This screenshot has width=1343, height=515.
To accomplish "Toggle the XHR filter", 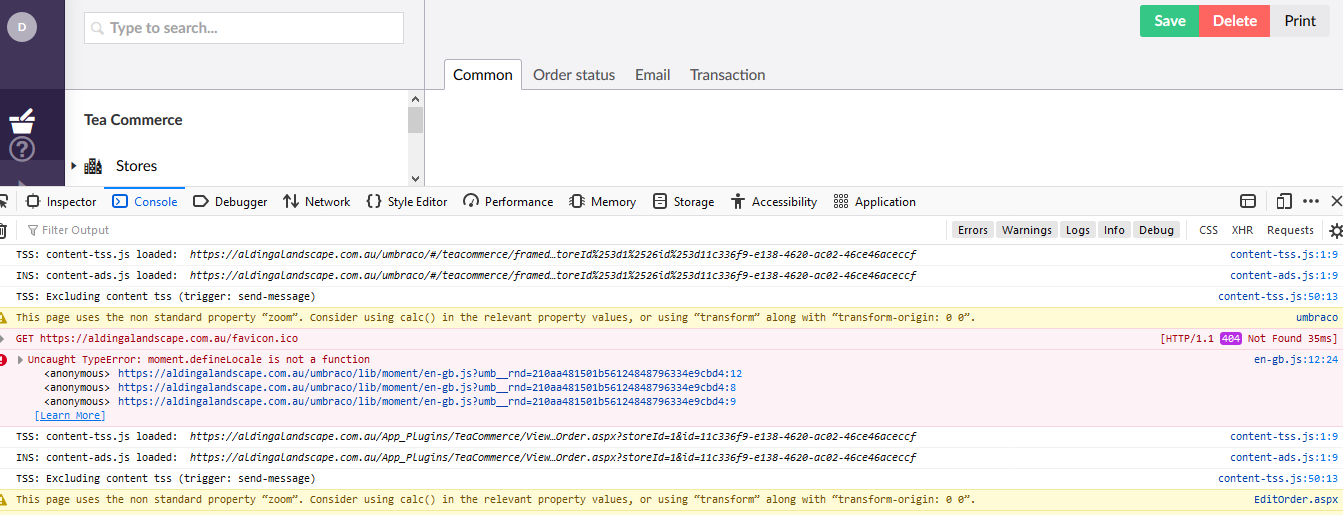I will point(1242,230).
